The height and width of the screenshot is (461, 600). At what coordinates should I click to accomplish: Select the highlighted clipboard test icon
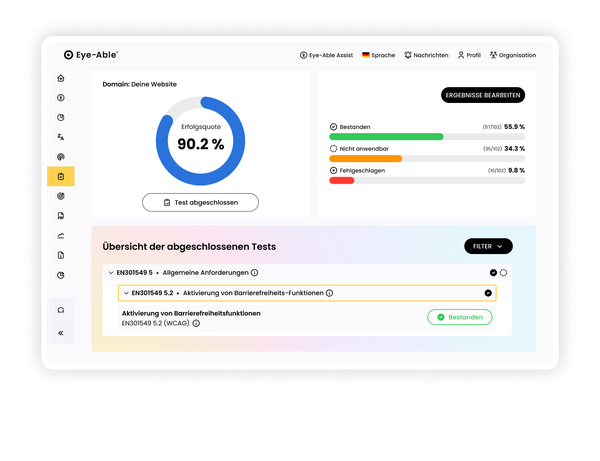pos(61,176)
